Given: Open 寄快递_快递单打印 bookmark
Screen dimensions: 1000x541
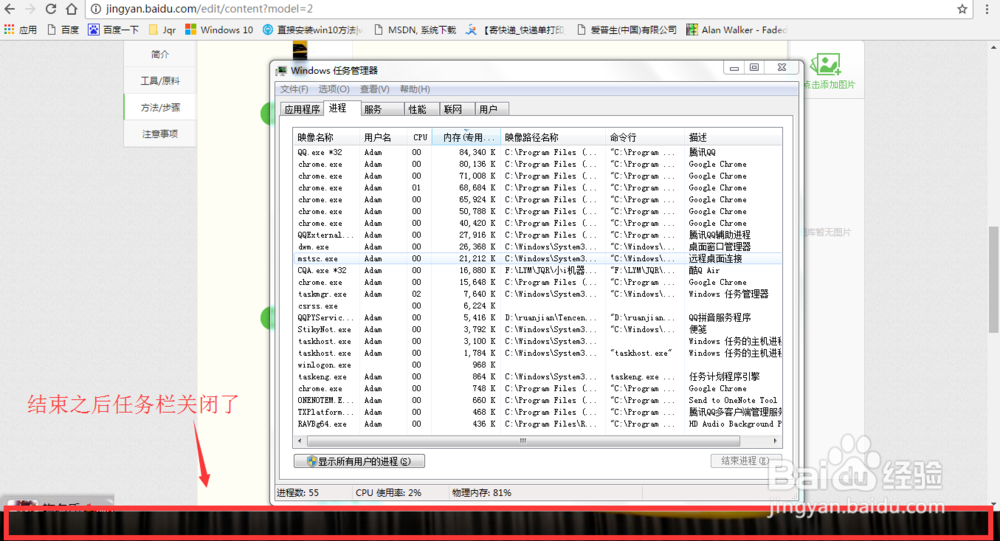Looking at the screenshot, I should (515, 29).
